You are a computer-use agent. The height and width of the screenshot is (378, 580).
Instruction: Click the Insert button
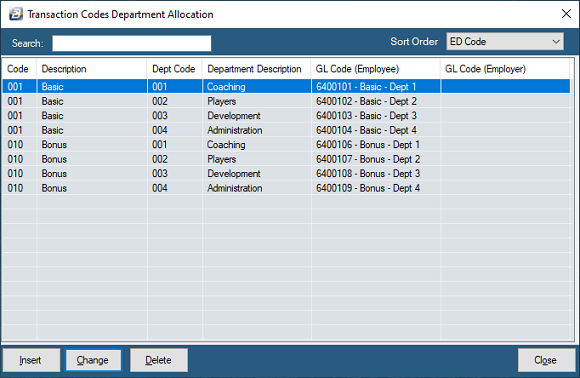pyautogui.click(x=31, y=360)
